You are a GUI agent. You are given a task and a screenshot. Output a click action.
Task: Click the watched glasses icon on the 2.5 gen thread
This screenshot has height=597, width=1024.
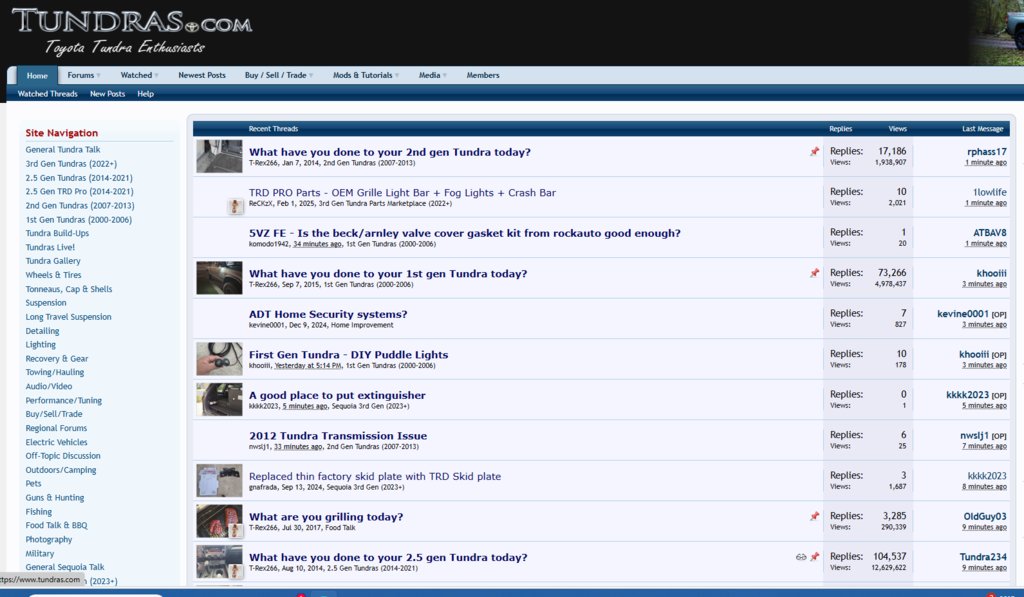(801, 557)
